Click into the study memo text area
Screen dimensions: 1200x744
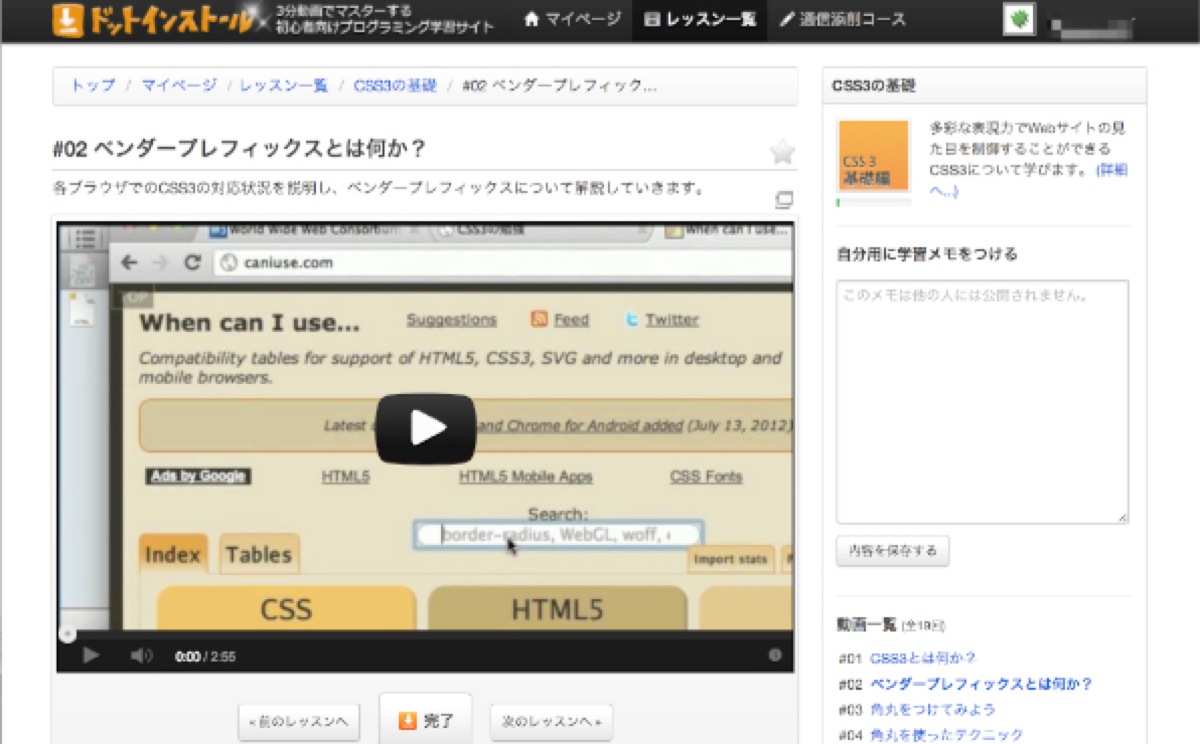pos(982,402)
